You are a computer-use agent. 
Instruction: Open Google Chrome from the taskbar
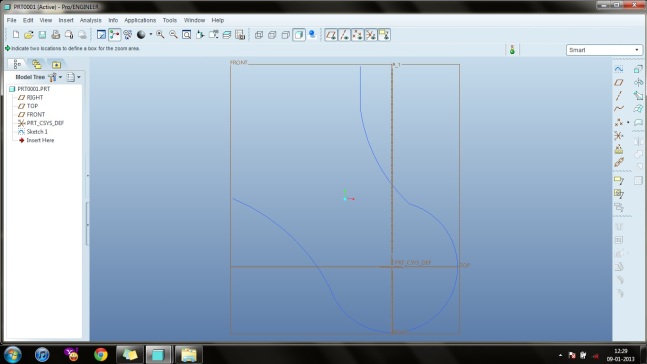tap(101, 355)
